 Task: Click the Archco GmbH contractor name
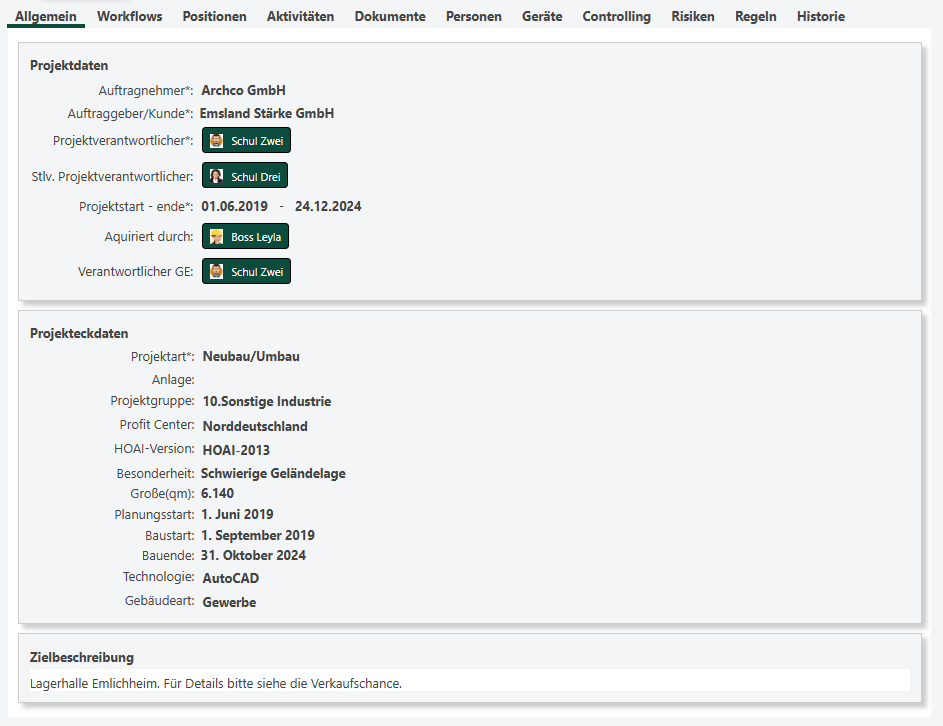click(x=243, y=91)
